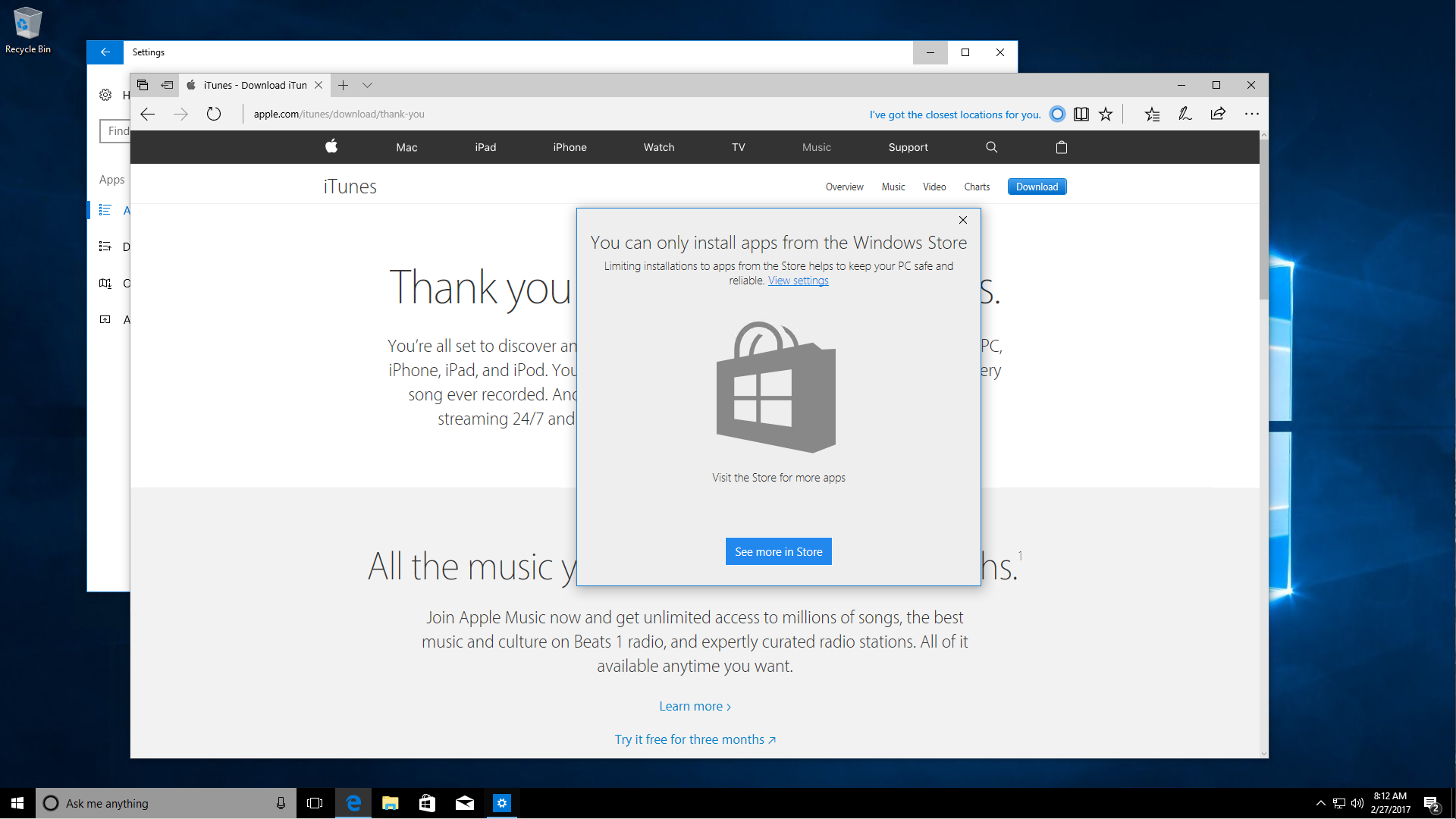The width and height of the screenshot is (1456, 819).
Task: Close the iTunes download tab
Action: click(318, 85)
